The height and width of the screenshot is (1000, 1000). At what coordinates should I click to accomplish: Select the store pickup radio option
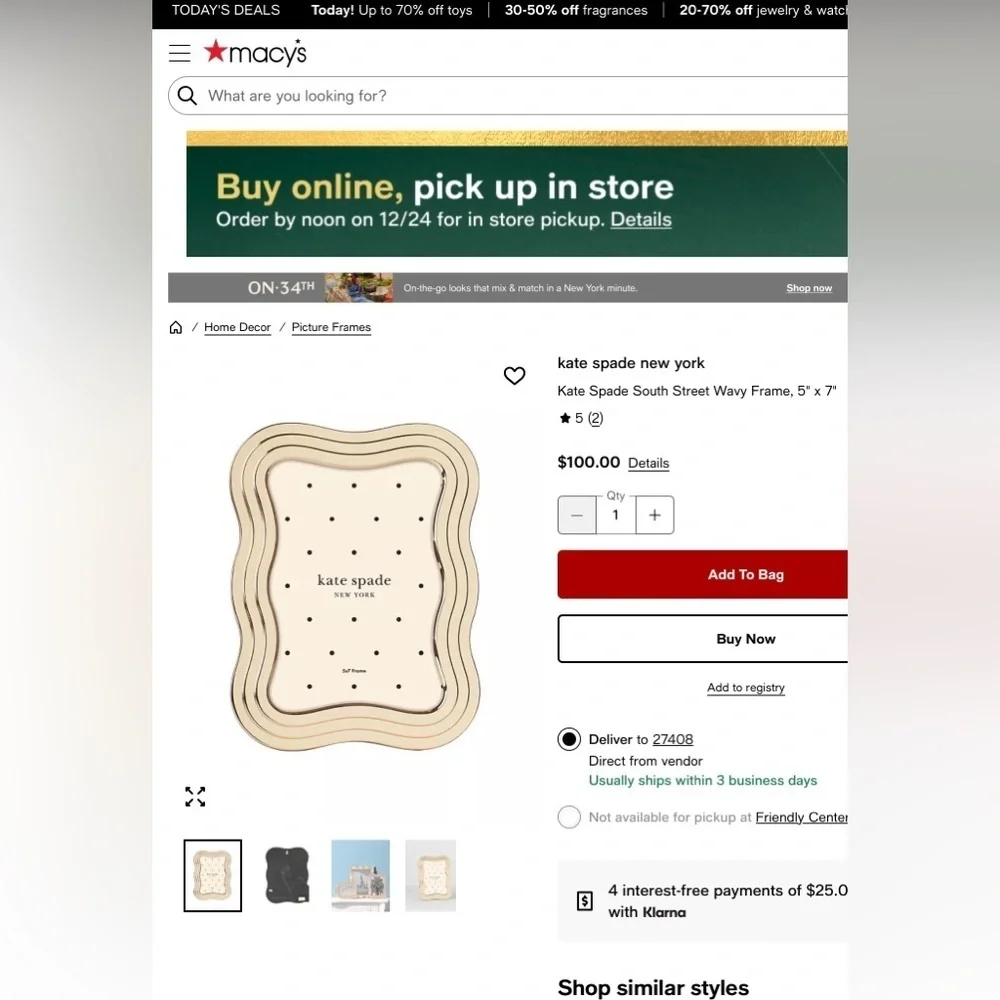[569, 817]
